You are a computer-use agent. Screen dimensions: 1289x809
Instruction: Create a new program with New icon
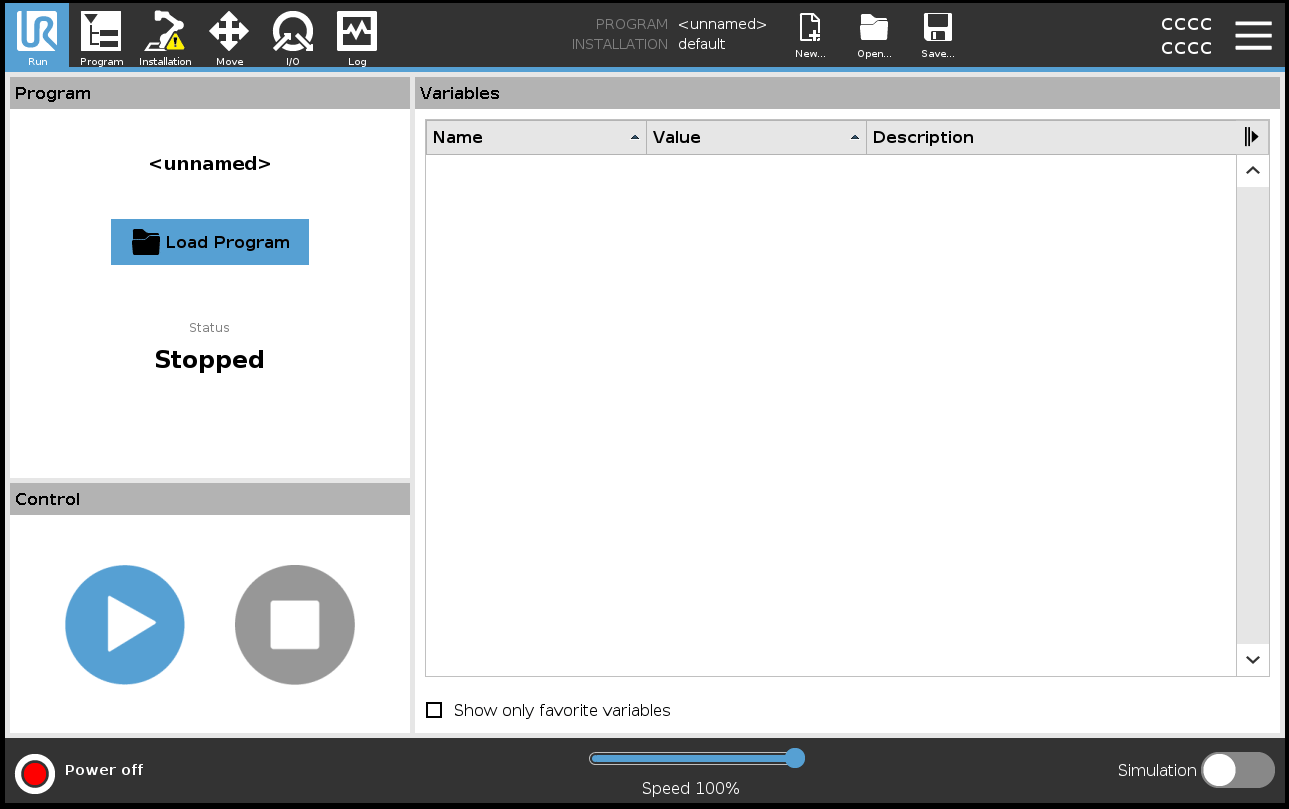[x=810, y=36]
